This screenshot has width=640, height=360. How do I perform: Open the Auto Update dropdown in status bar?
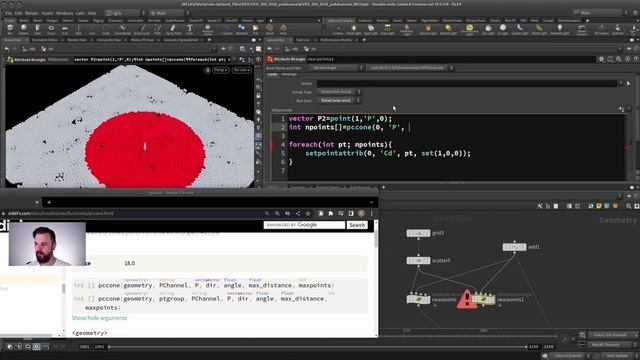click(x=619, y=356)
